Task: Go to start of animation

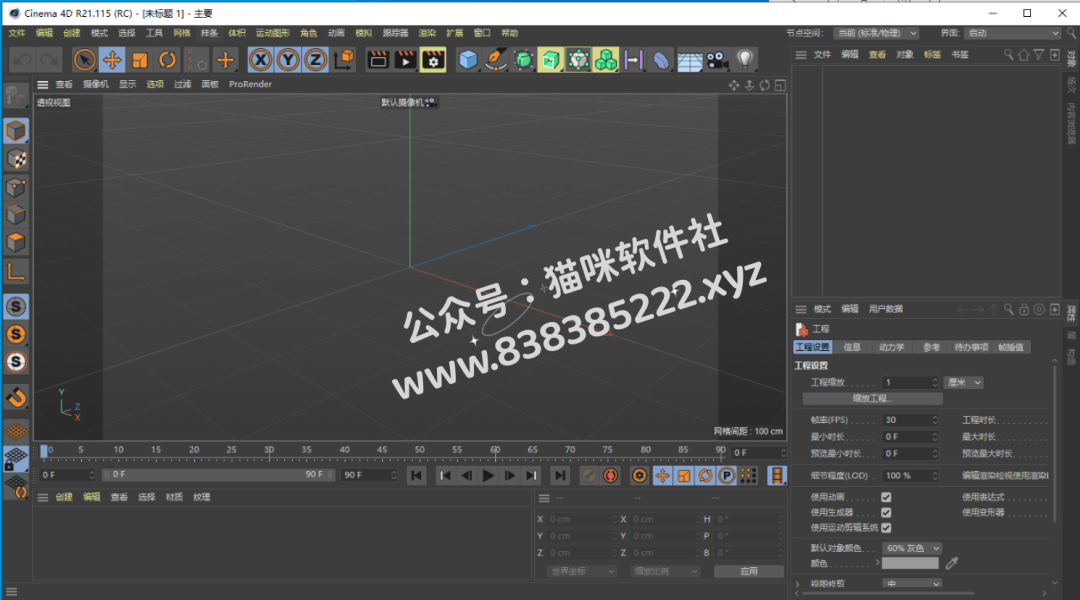Action: pos(416,475)
